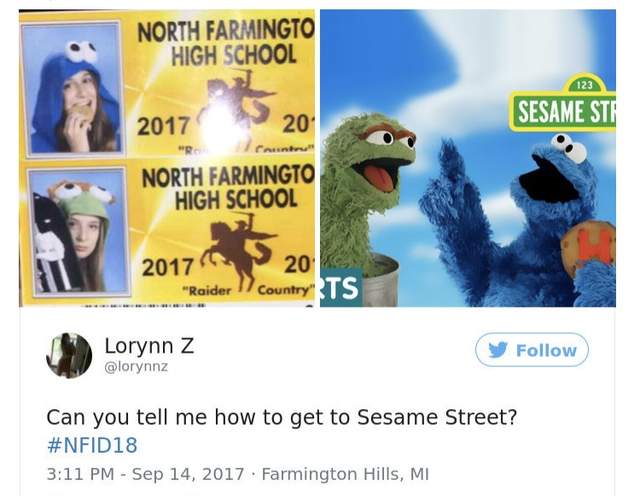Open the Farmington Hills, MI location
The width and height of the screenshot is (640, 496).
tap(345, 474)
